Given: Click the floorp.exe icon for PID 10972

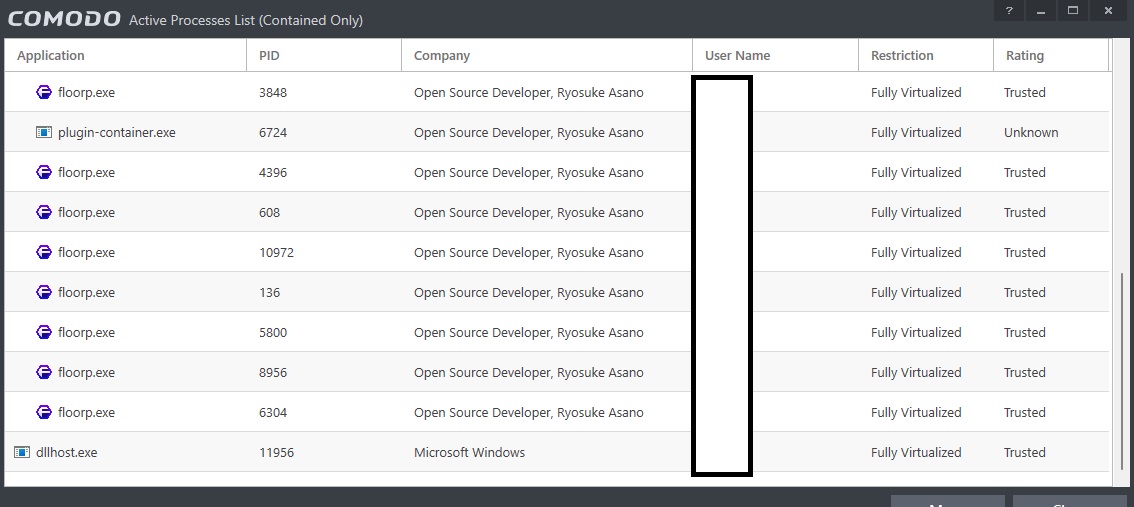Looking at the screenshot, I should pyautogui.click(x=44, y=252).
